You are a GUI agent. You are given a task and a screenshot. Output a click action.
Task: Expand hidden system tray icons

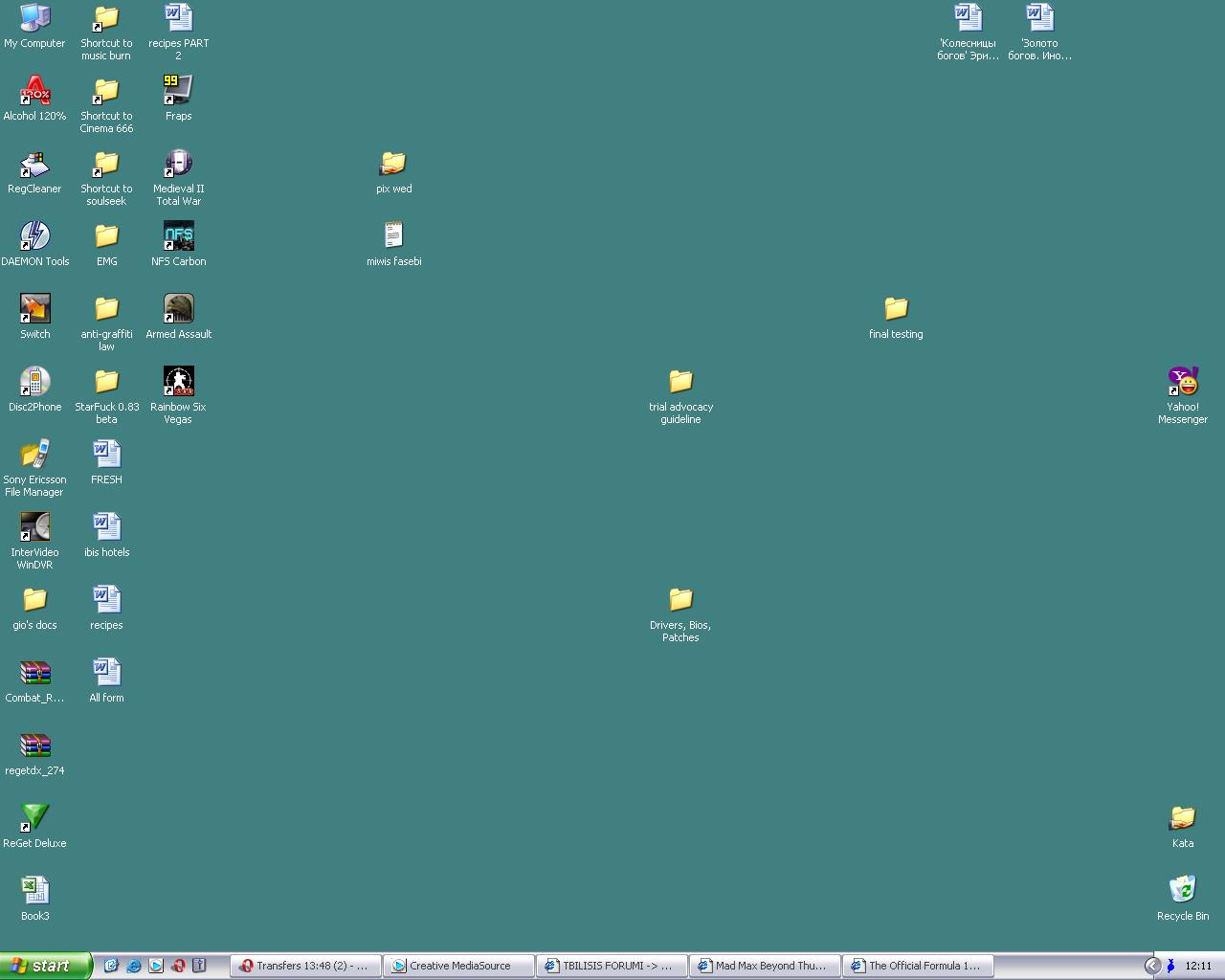(1152, 966)
